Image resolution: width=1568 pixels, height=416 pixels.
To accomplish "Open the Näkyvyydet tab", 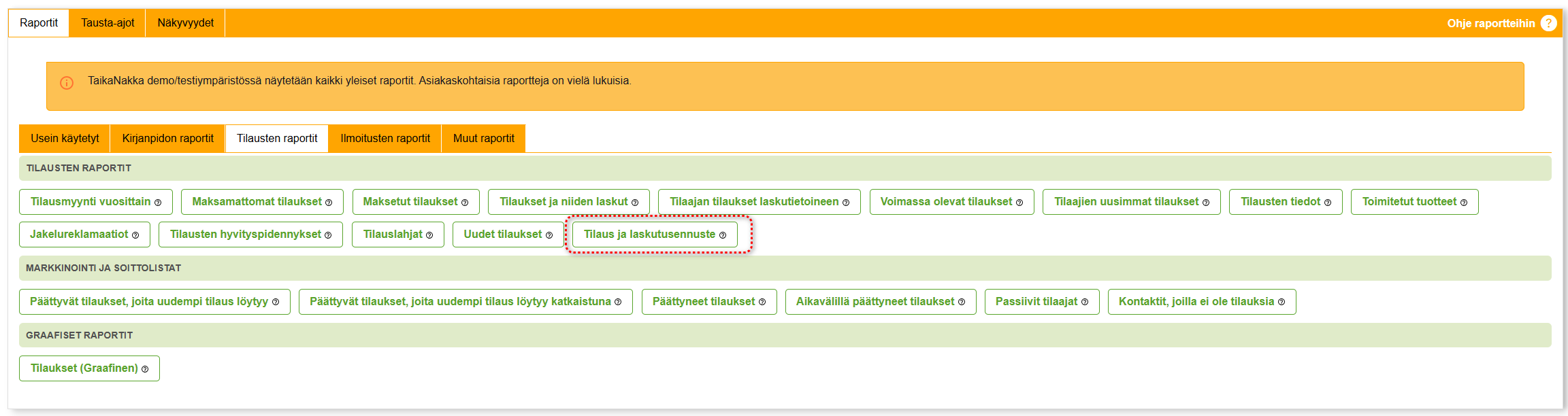I will pos(185,23).
